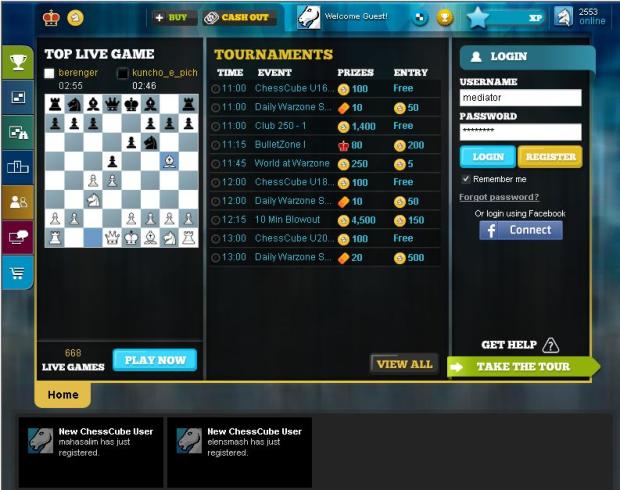Open the chat bubble sidebar icon
Viewport: 620px width, 490px height.
tap(18, 237)
